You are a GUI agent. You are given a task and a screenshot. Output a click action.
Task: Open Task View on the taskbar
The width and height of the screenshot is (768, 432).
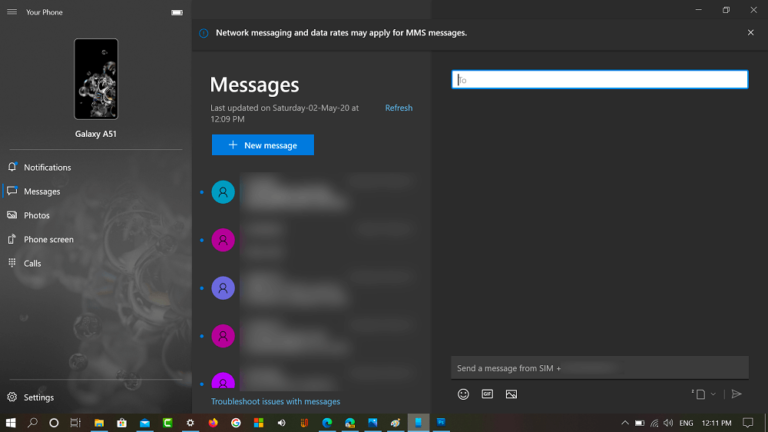point(75,423)
